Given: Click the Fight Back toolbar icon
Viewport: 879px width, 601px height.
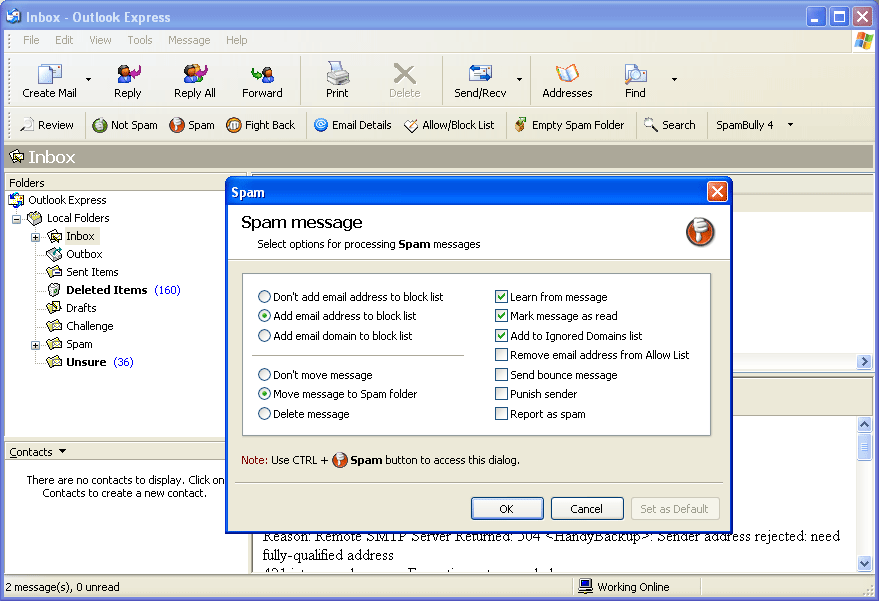Looking at the screenshot, I should click(234, 125).
